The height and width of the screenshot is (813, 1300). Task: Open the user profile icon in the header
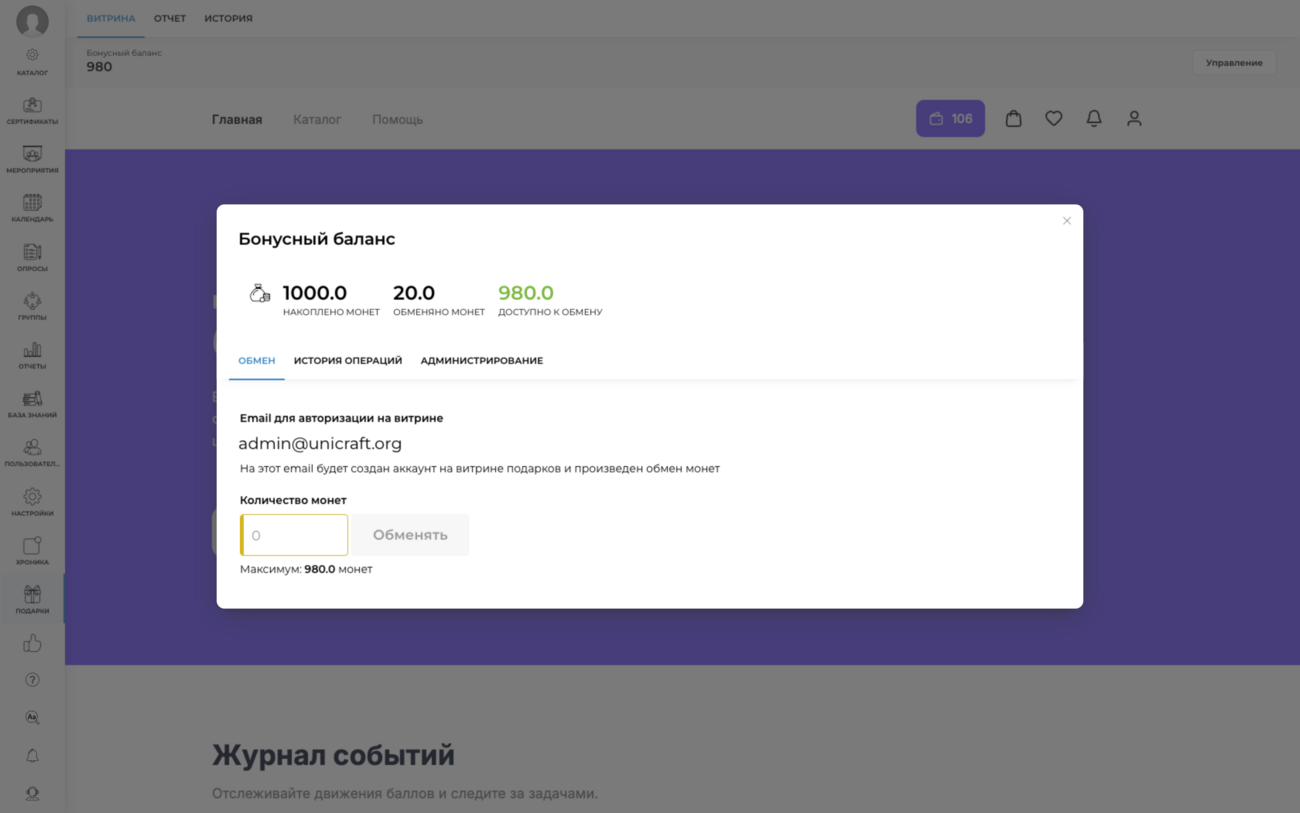point(1134,118)
